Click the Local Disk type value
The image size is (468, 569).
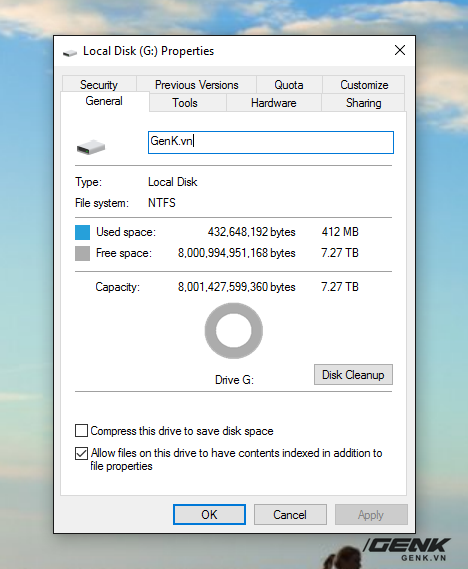coord(173,182)
